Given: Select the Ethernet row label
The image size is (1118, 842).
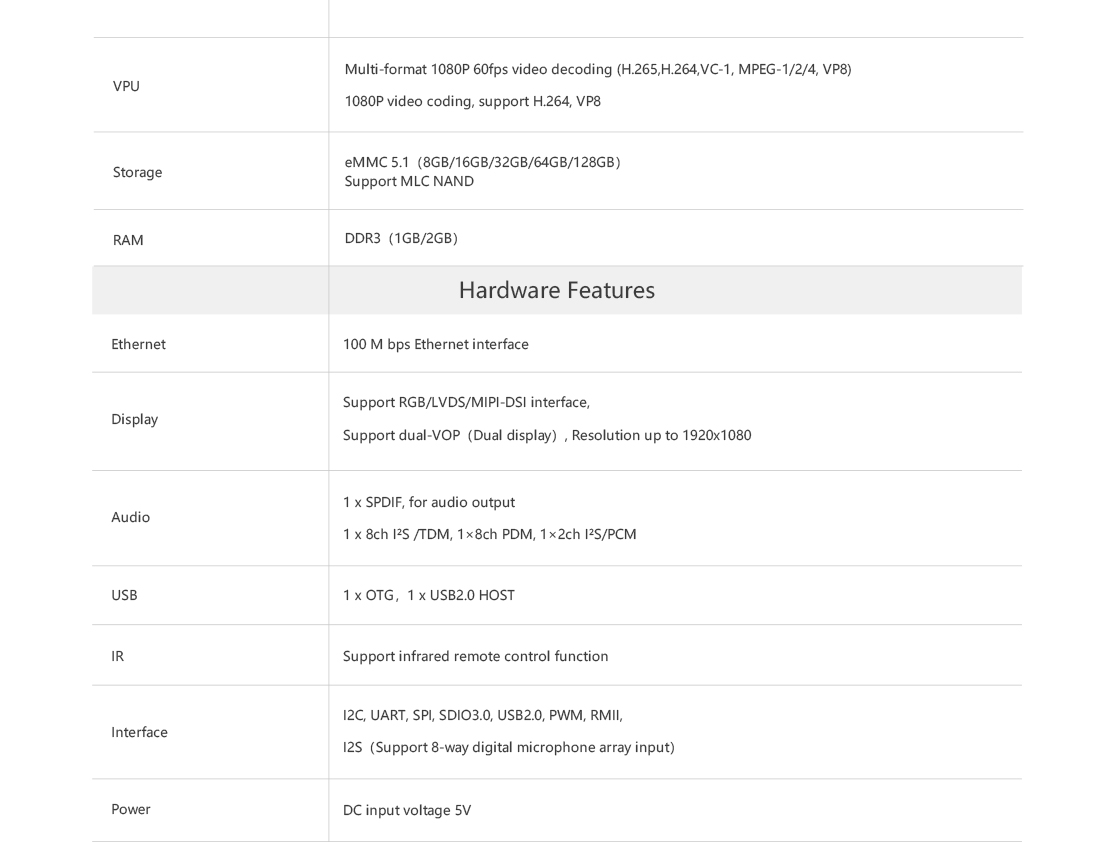Looking at the screenshot, I should coord(138,344).
